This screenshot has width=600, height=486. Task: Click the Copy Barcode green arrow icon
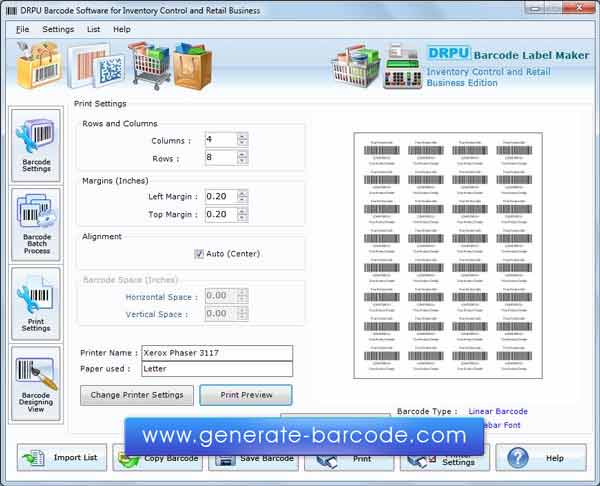pyautogui.click(x=128, y=460)
